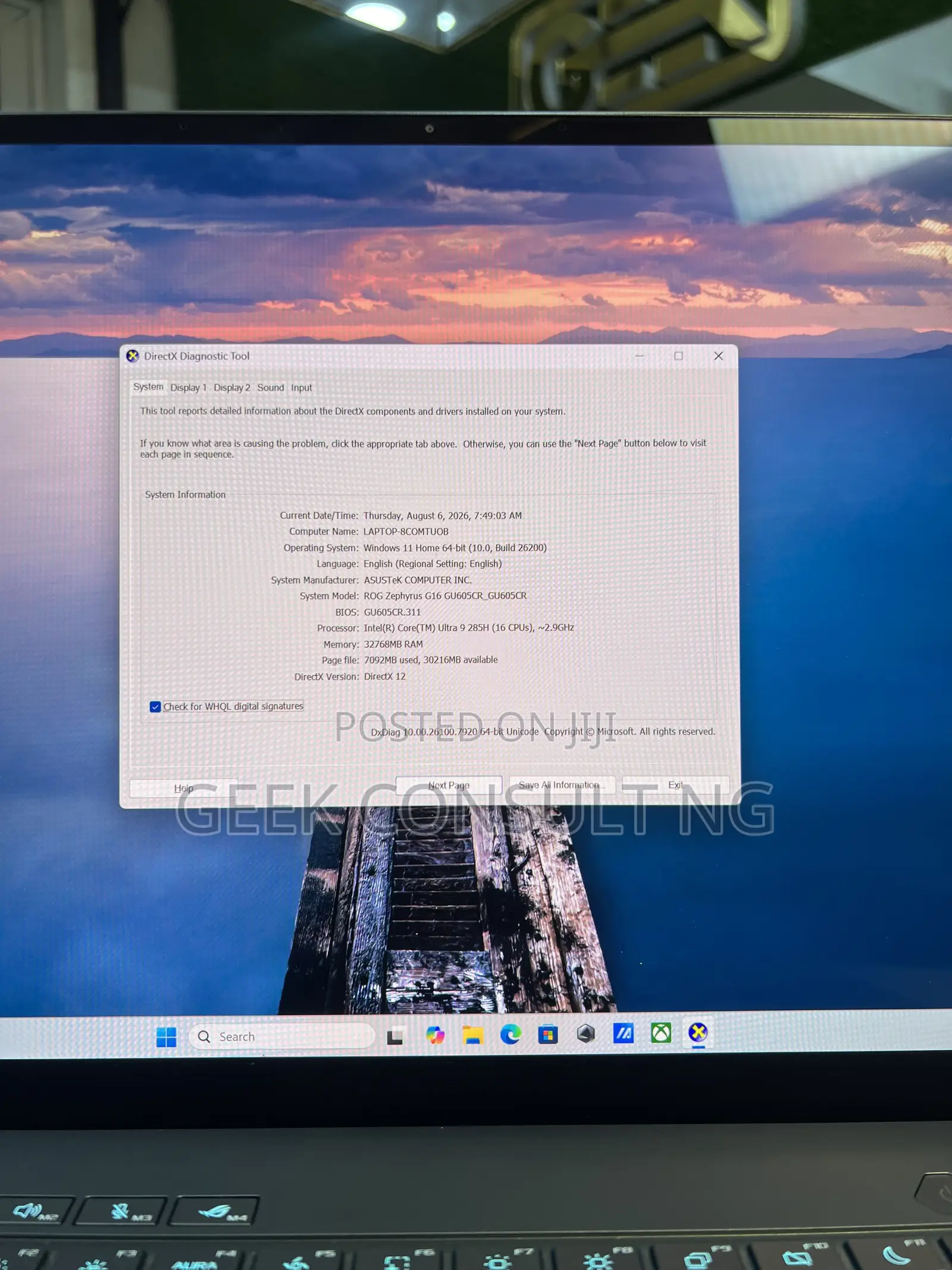Minimize the DirectX Diagnostic Tool window
952x1270 pixels.
coord(640,356)
